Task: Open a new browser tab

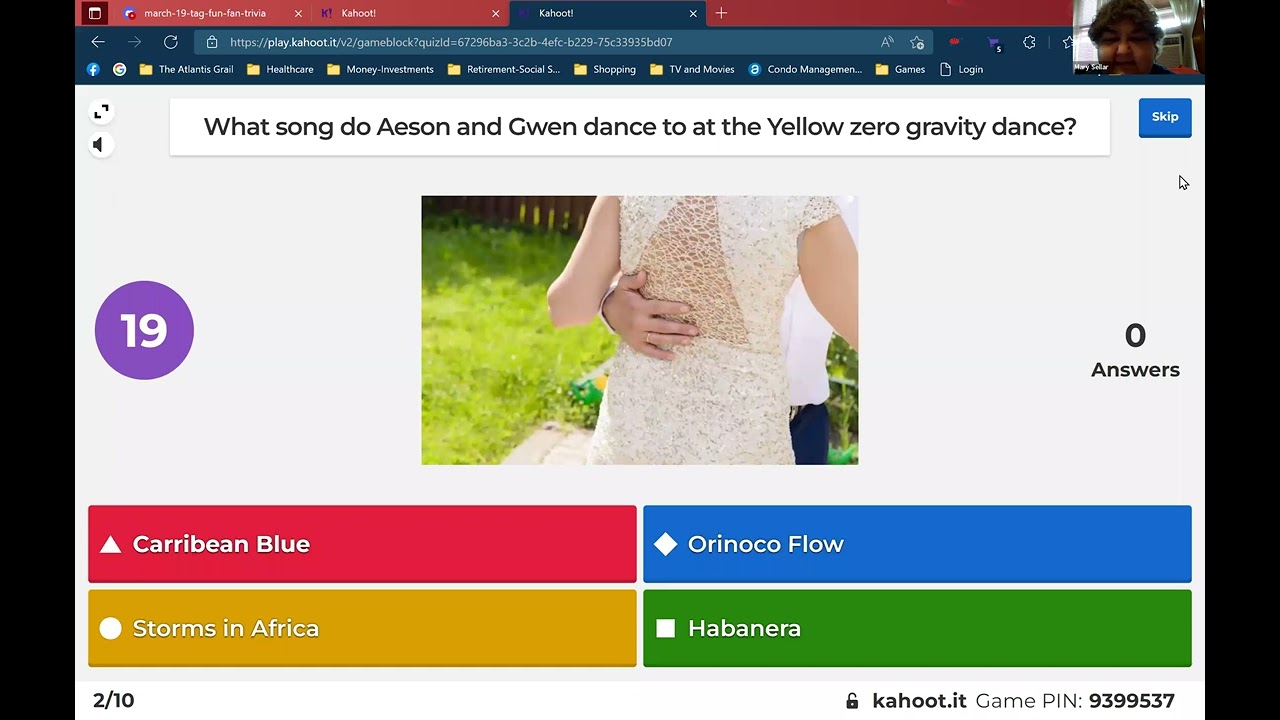Action: click(x=721, y=13)
